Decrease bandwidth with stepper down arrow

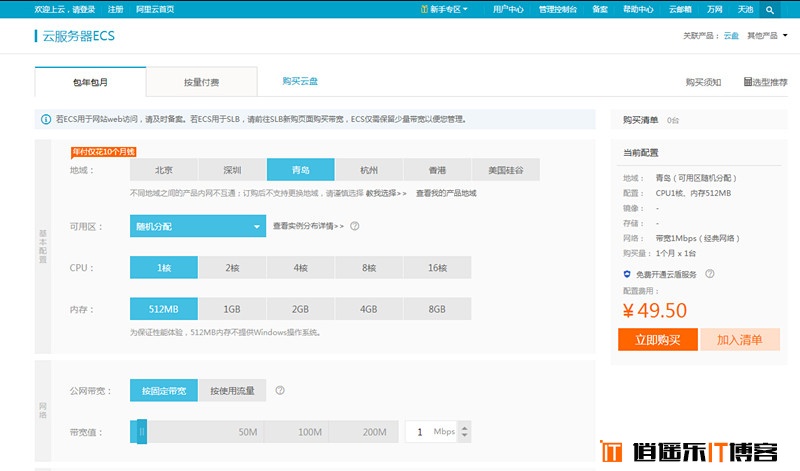464,436
